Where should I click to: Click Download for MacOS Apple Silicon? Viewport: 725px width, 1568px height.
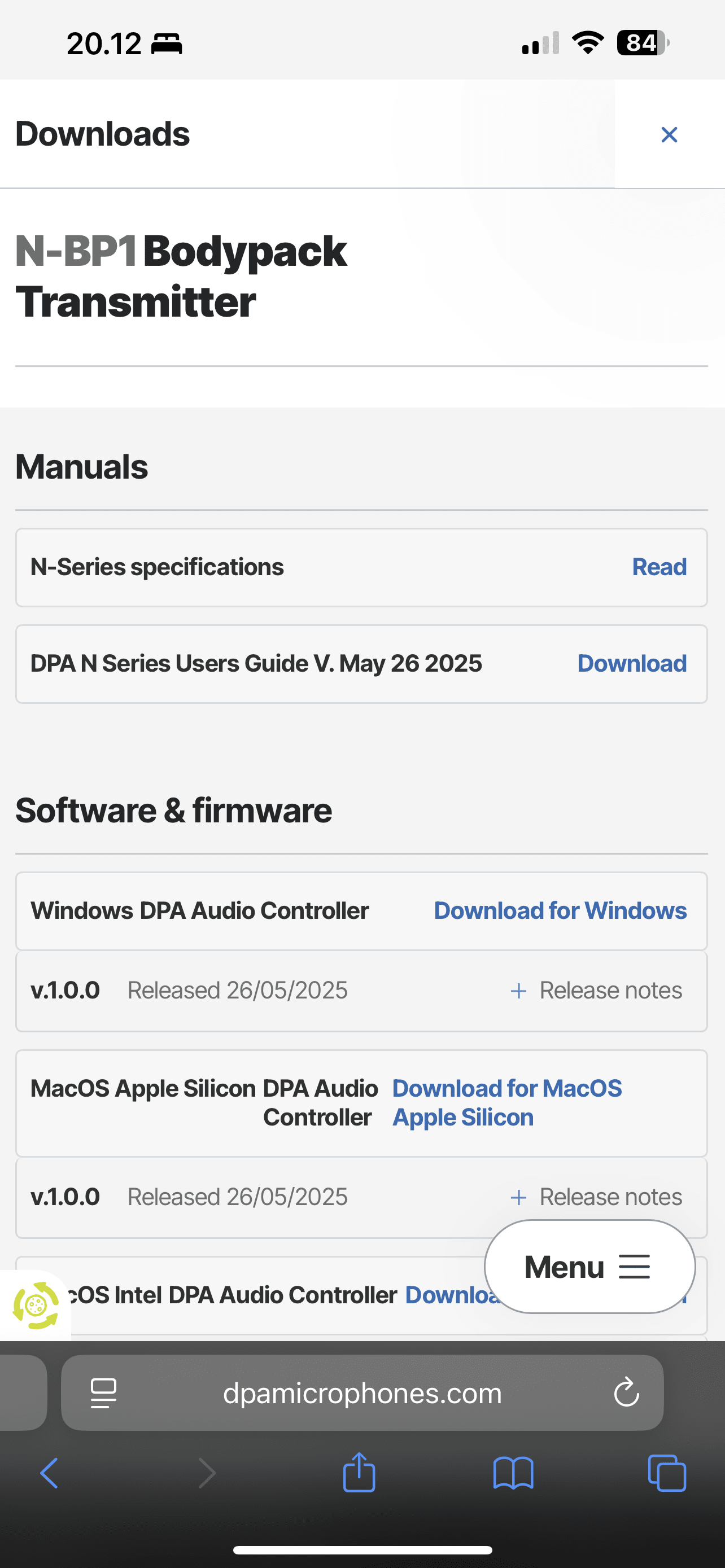(506, 1102)
